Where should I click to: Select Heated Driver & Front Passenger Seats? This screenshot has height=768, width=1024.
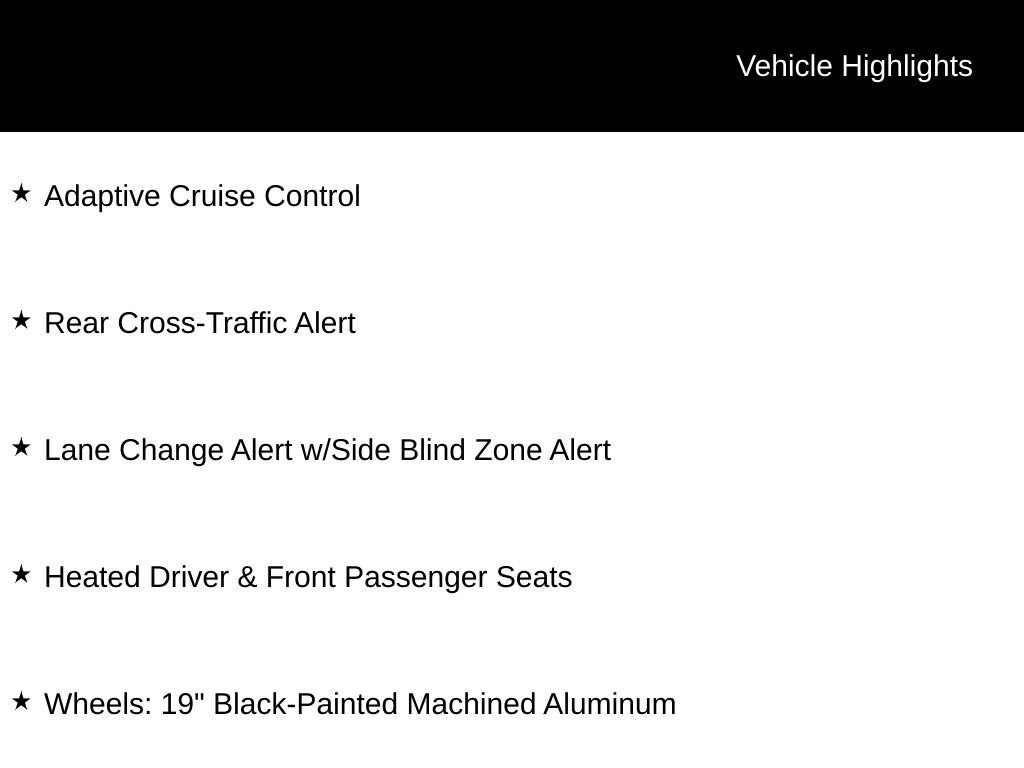click(x=308, y=577)
